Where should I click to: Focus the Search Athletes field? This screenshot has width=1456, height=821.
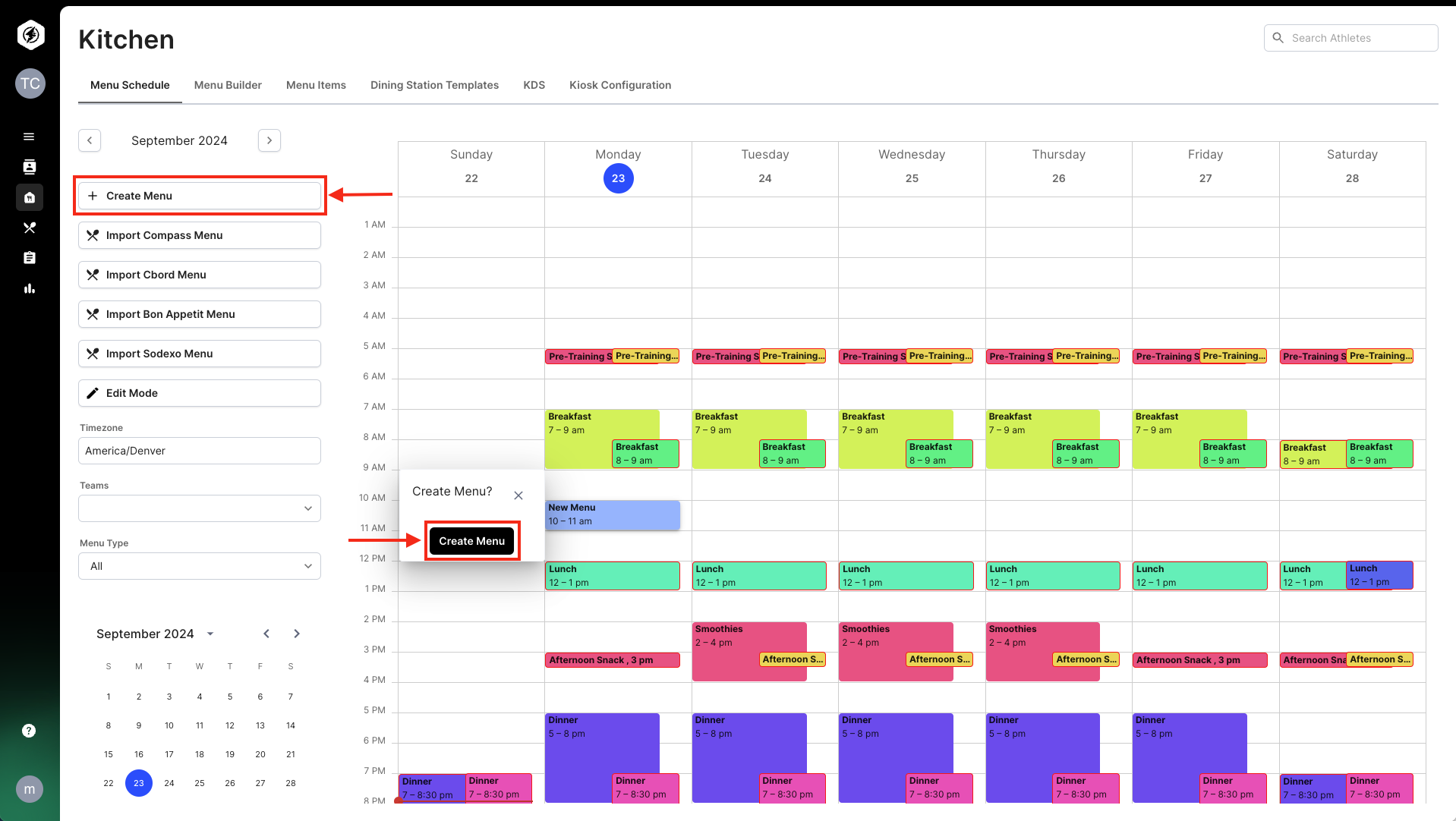tap(1351, 38)
